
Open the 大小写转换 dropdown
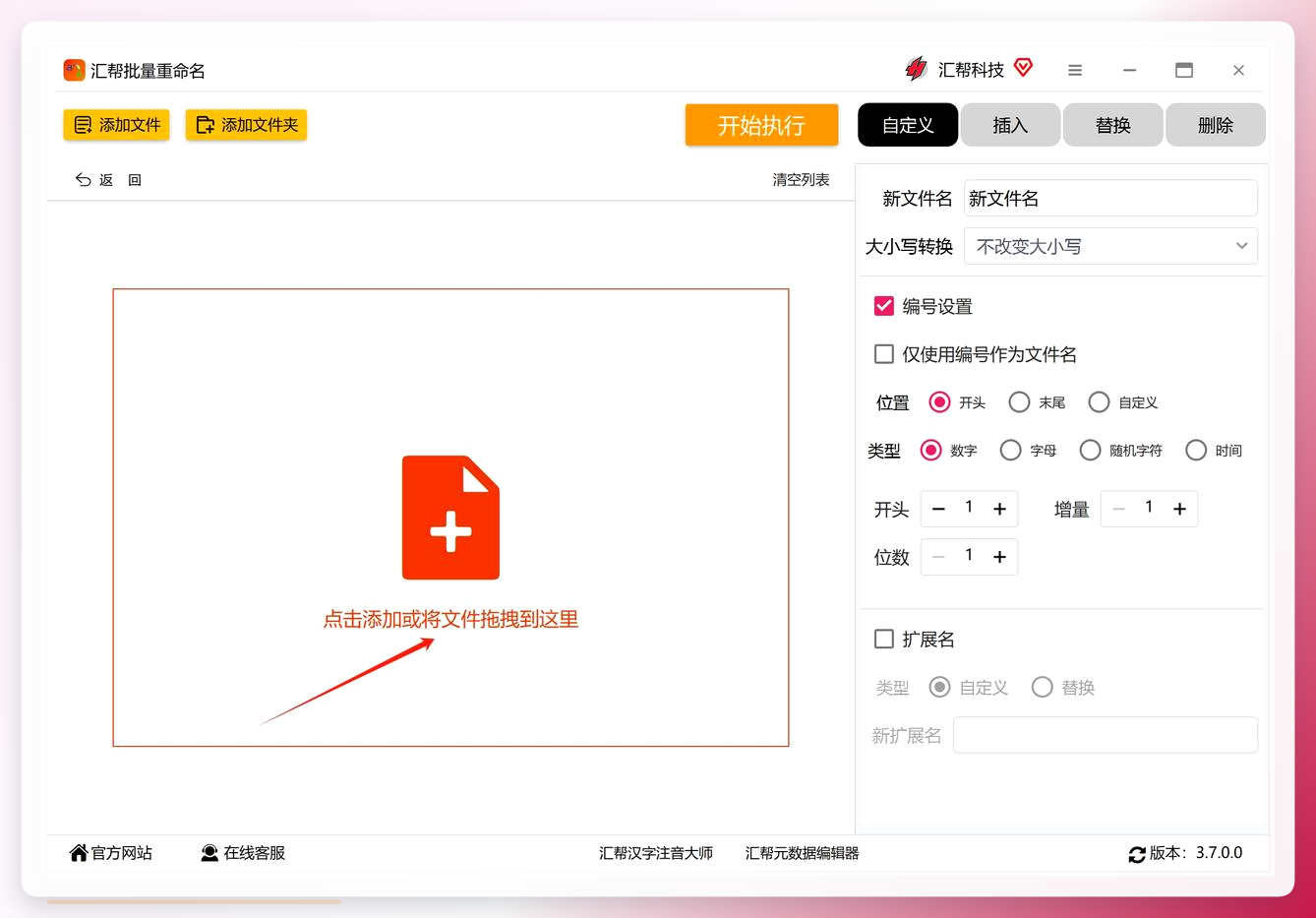(1110, 246)
